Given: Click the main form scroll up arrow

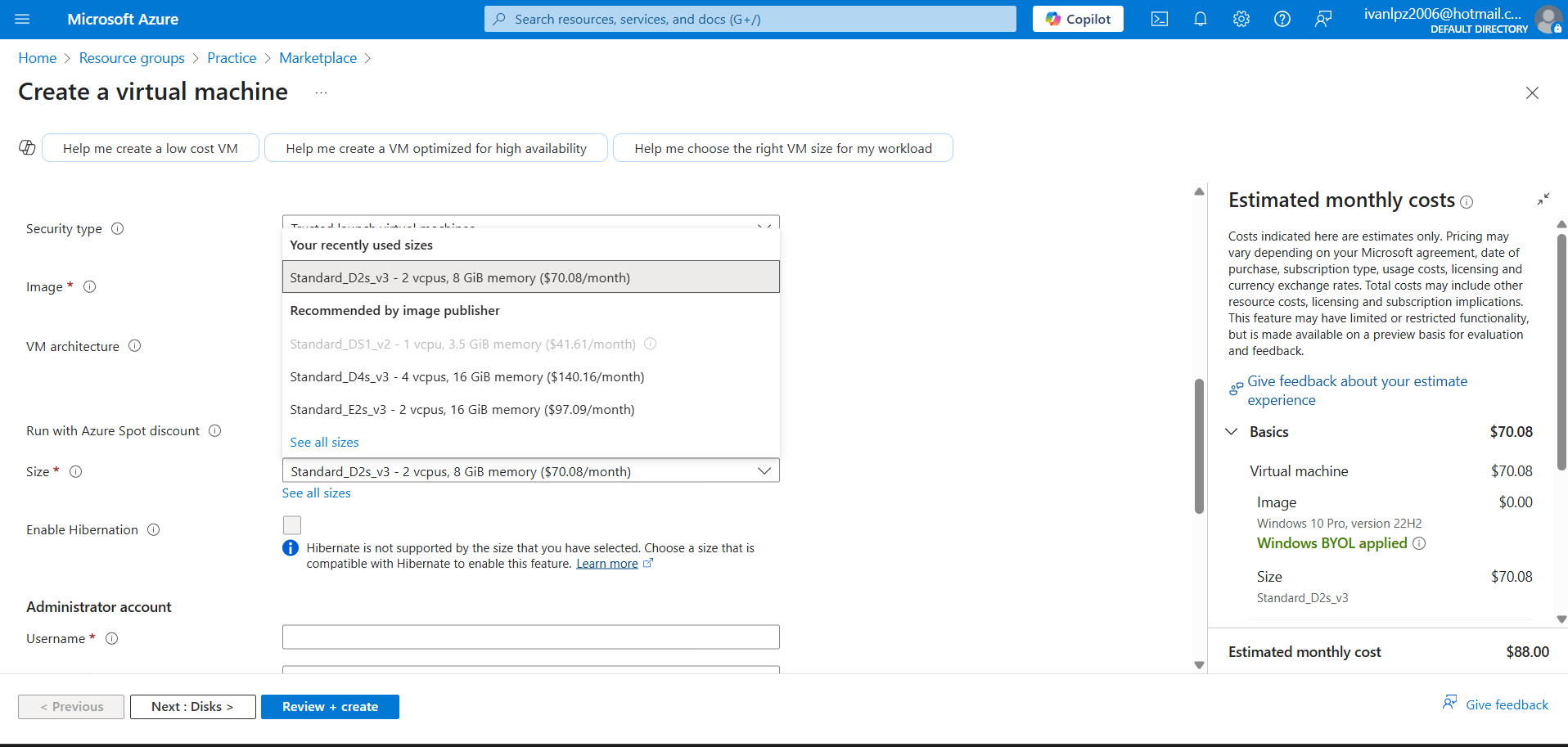Looking at the screenshot, I should [x=1199, y=191].
